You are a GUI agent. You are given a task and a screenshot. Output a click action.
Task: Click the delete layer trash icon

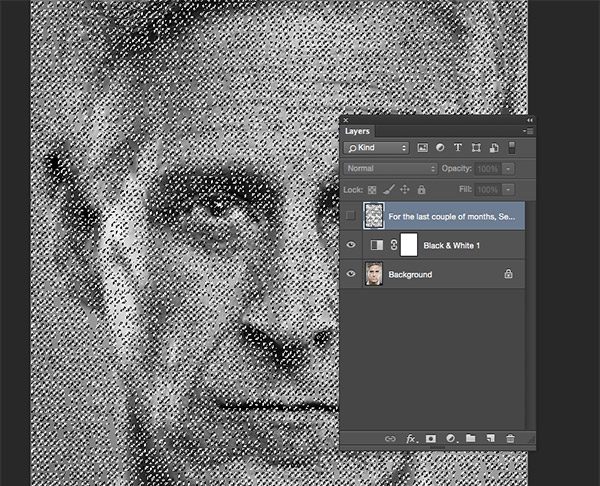coord(510,438)
